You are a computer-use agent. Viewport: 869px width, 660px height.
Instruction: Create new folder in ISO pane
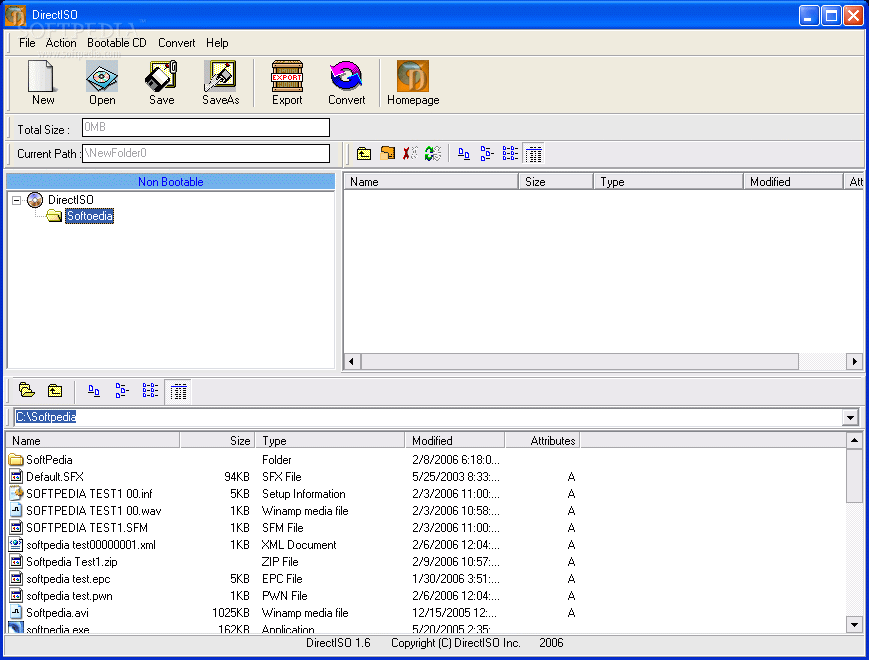click(387, 154)
